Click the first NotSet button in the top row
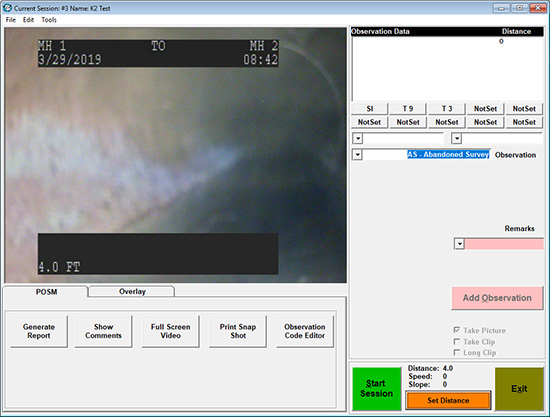Image resolution: width=550 pixels, height=417 pixels. point(485,109)
